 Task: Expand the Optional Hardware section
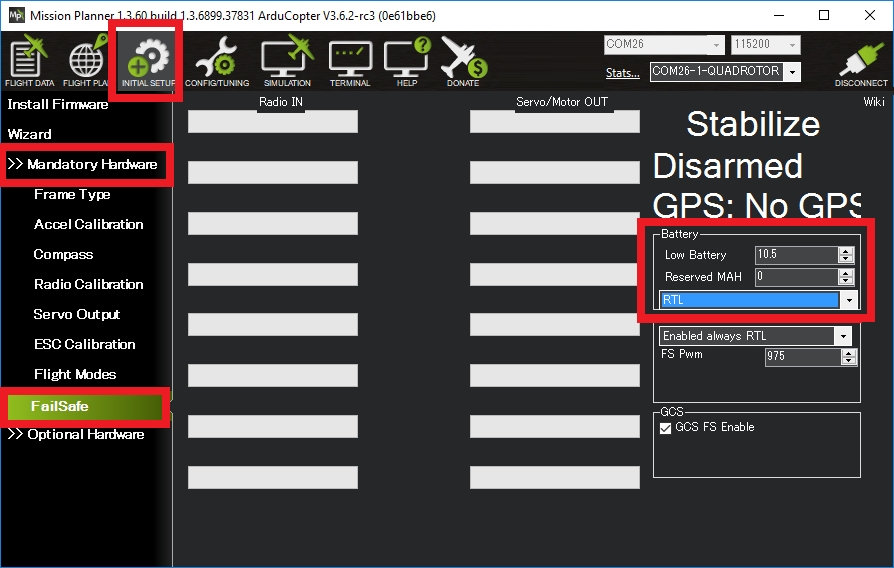pos(76,434)
